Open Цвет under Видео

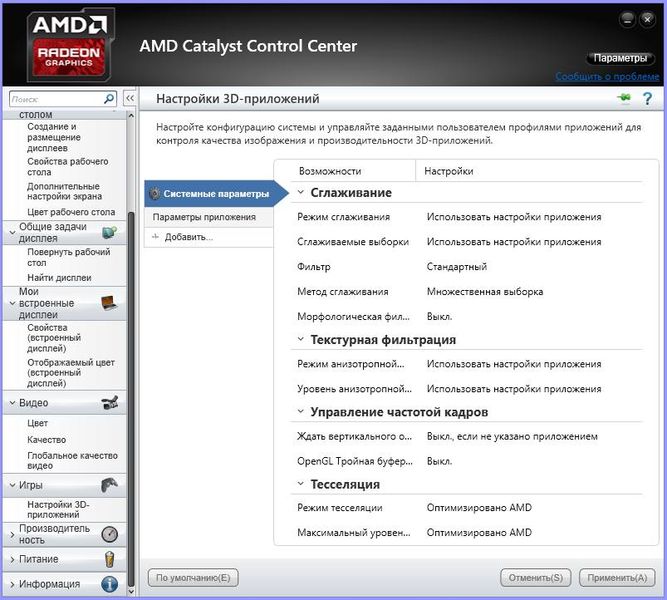(37, 423)
